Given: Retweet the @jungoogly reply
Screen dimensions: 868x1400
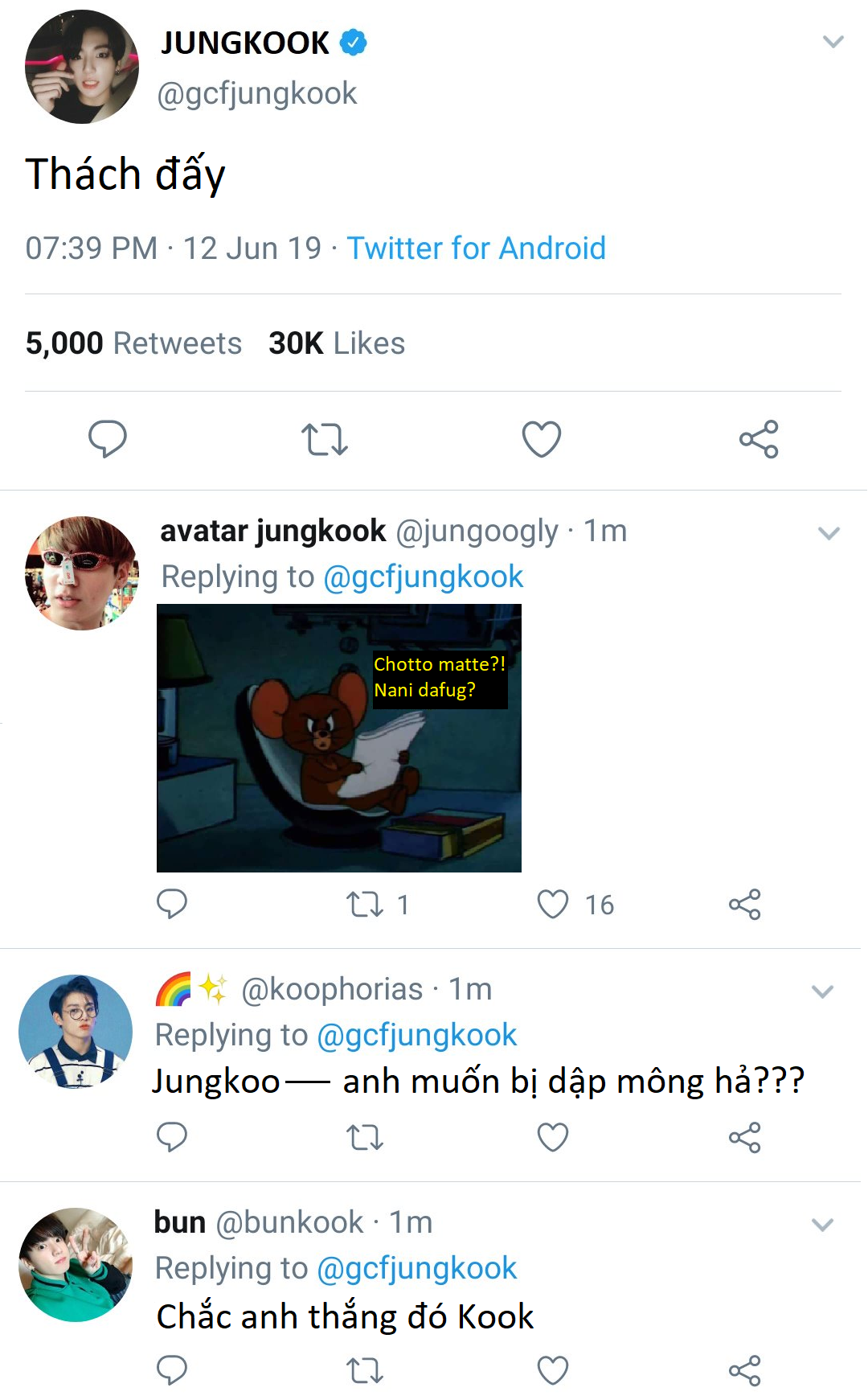Looking at the screenshot, I should coord(365,905).
